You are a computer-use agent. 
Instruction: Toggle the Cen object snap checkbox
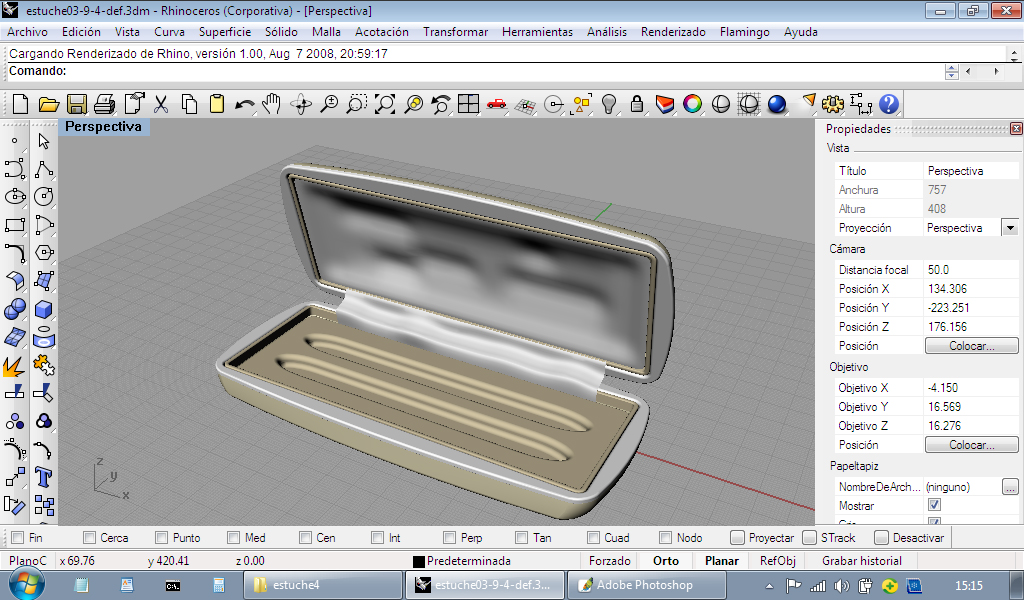(306, 538)
